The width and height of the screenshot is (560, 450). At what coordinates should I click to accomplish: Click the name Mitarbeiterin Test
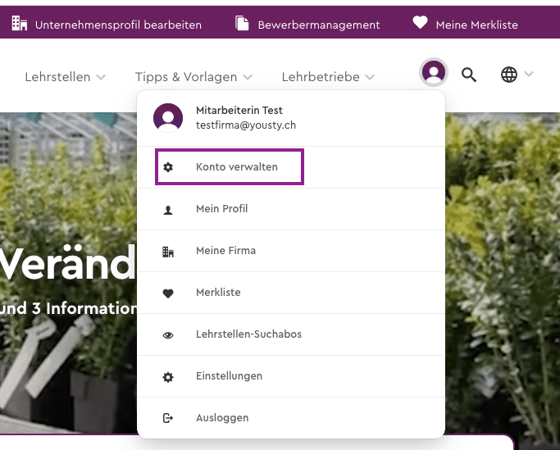click(x=239, y=110)
